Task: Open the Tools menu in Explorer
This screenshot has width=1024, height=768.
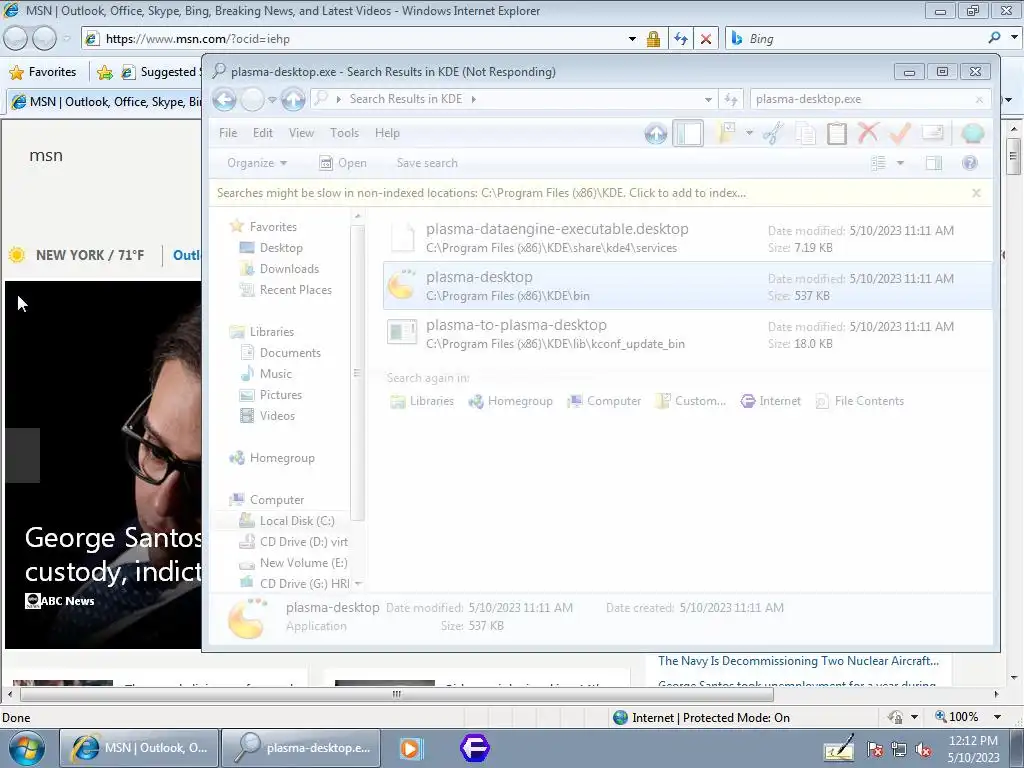Action: 344,133
